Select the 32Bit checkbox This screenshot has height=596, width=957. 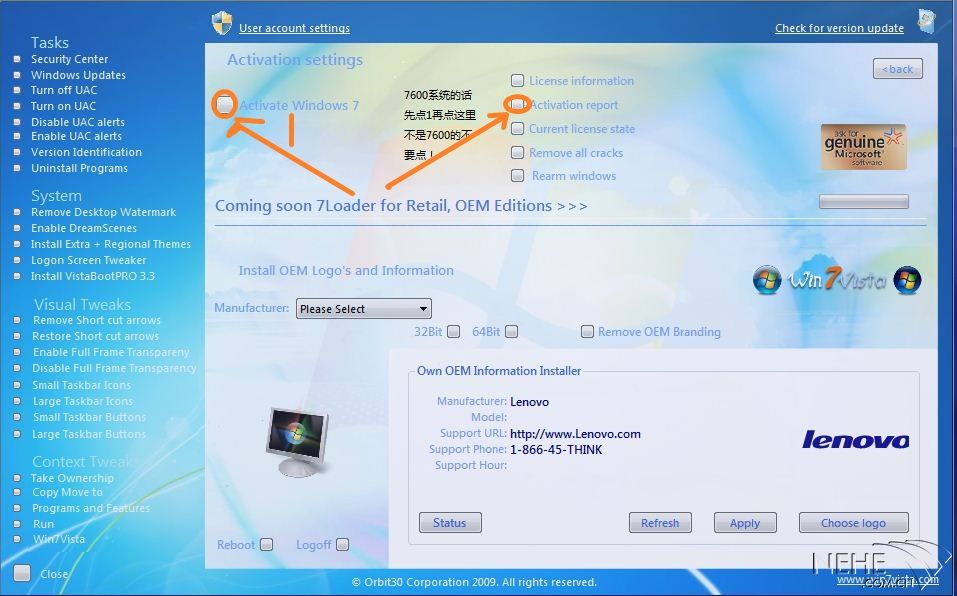point(453,331)
